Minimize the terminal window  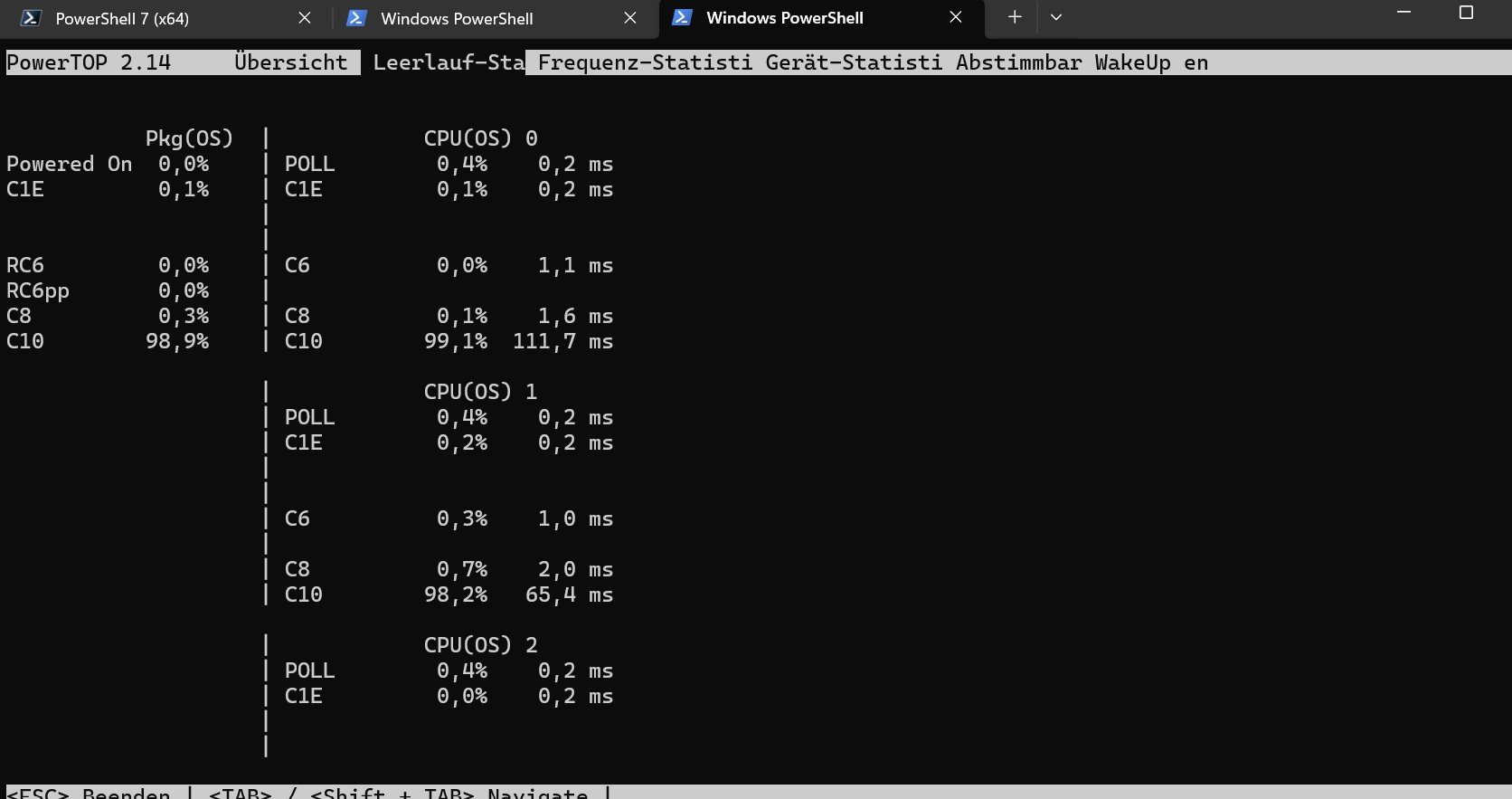pyautogui.click(x=1404, y=13)
